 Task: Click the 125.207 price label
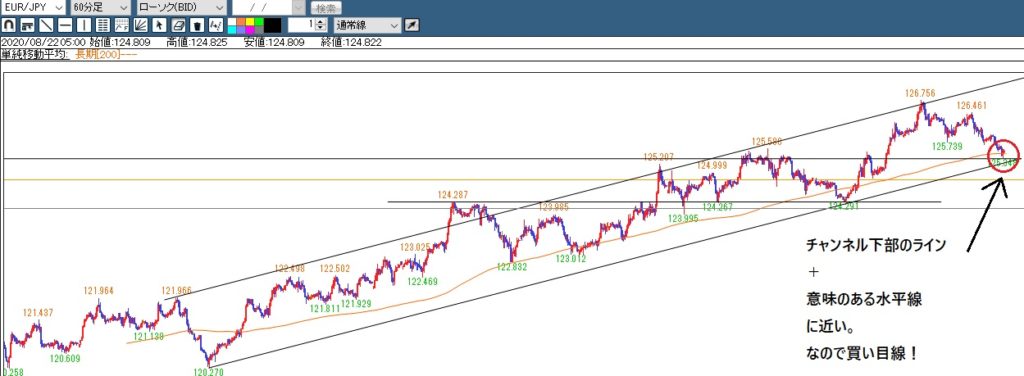click(658, 157)
